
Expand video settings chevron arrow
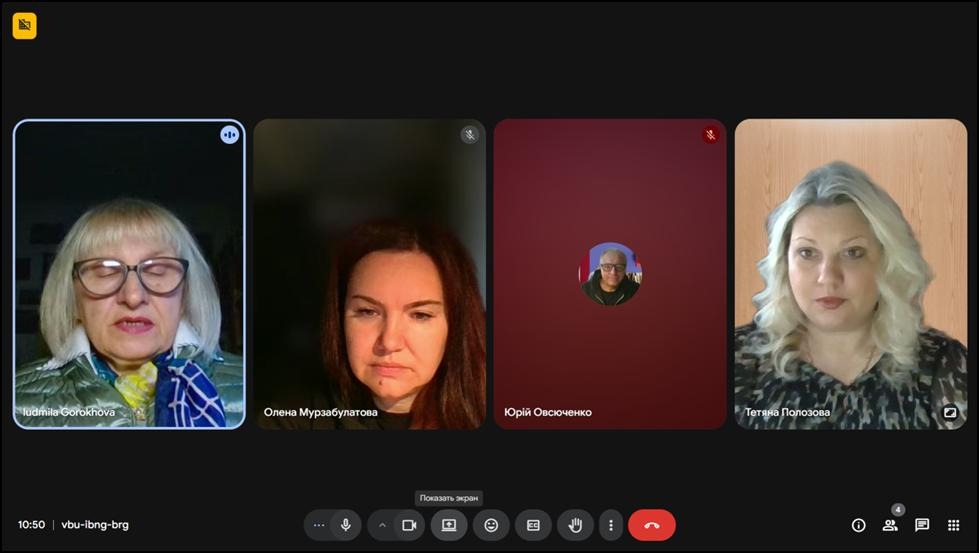point(382,525)
